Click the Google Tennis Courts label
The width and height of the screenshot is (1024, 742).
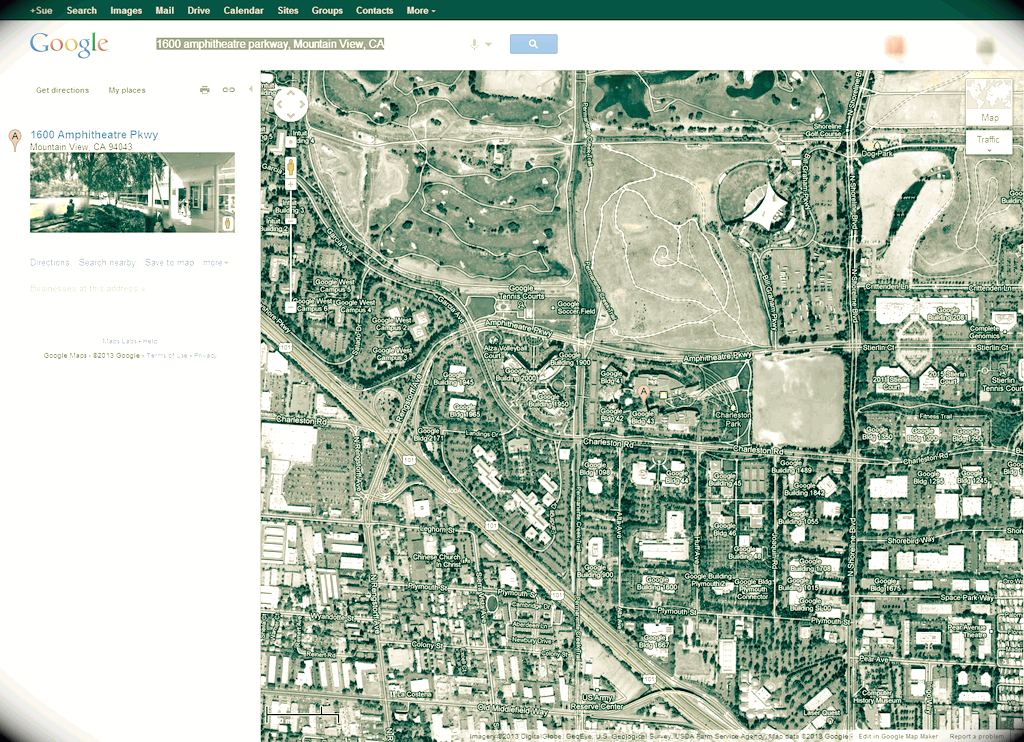coord(522,292)
